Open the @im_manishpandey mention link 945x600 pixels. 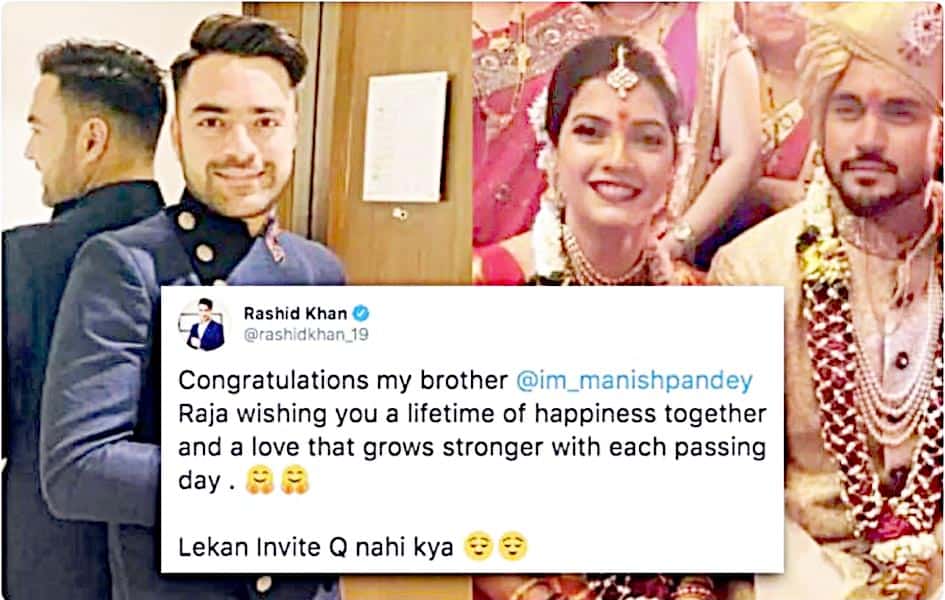[635, 381]
